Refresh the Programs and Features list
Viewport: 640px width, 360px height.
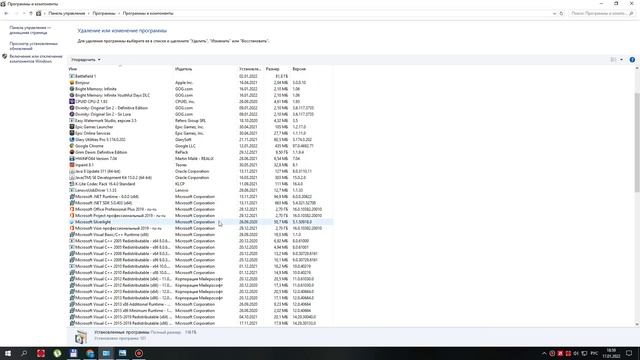tap(561, 13)
